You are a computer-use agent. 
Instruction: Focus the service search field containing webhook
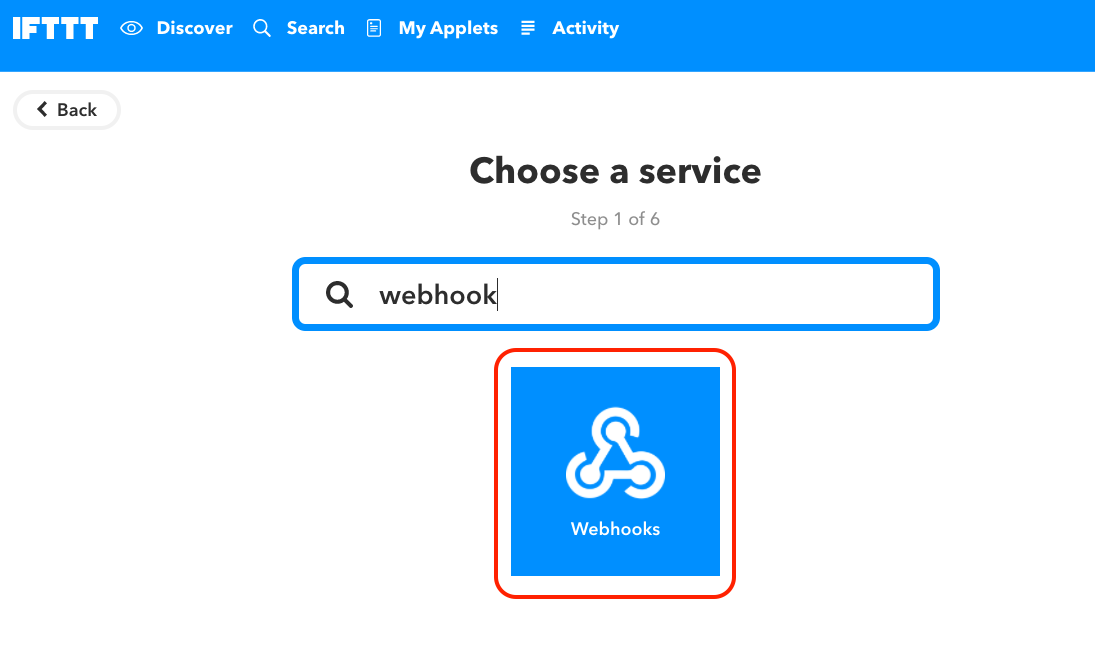[x=616, y=294]
